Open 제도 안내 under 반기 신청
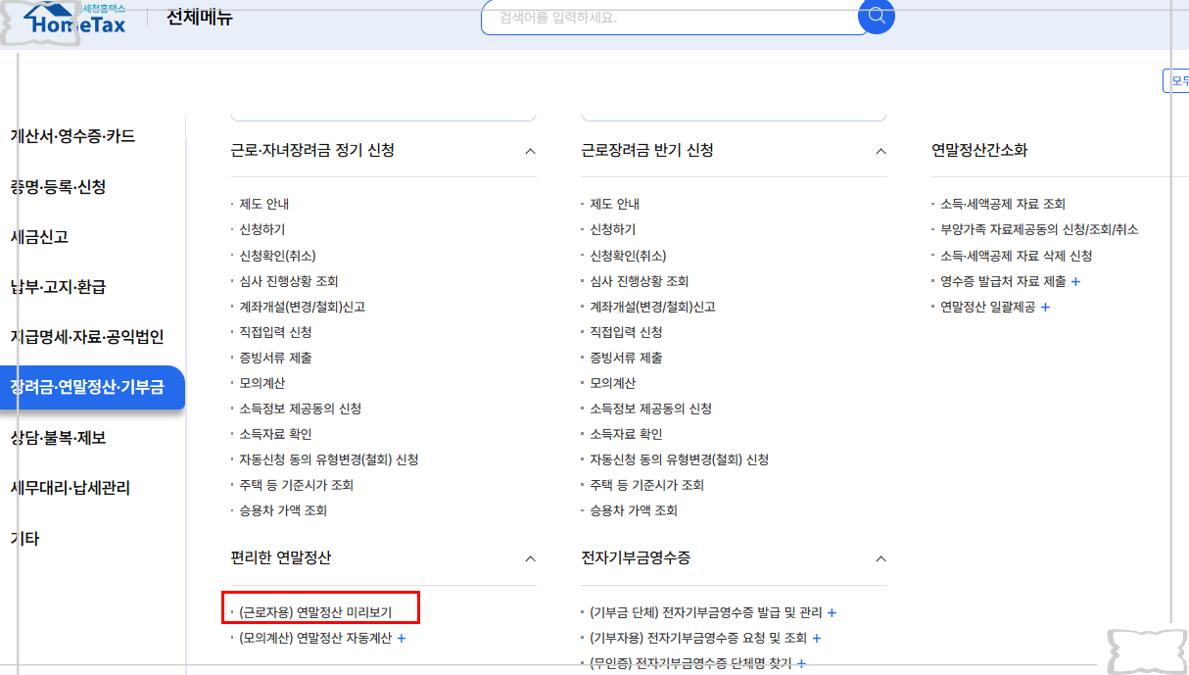The height and width of the screenshot is (675, 1189). click(614, 204)
